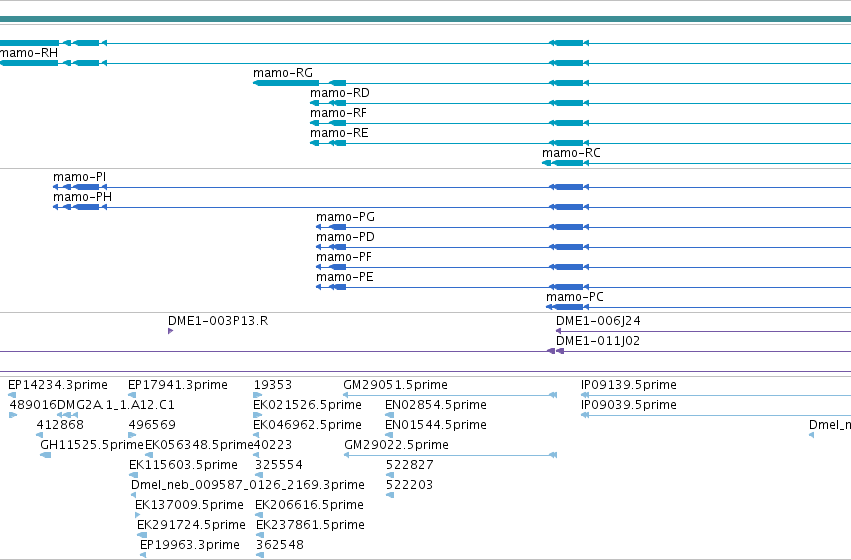Select Dmel_neb_009587_0126_2169.3prime label
Image resolution: width=851 pixels, height=560 pixels.
click(x=248, y=485)
